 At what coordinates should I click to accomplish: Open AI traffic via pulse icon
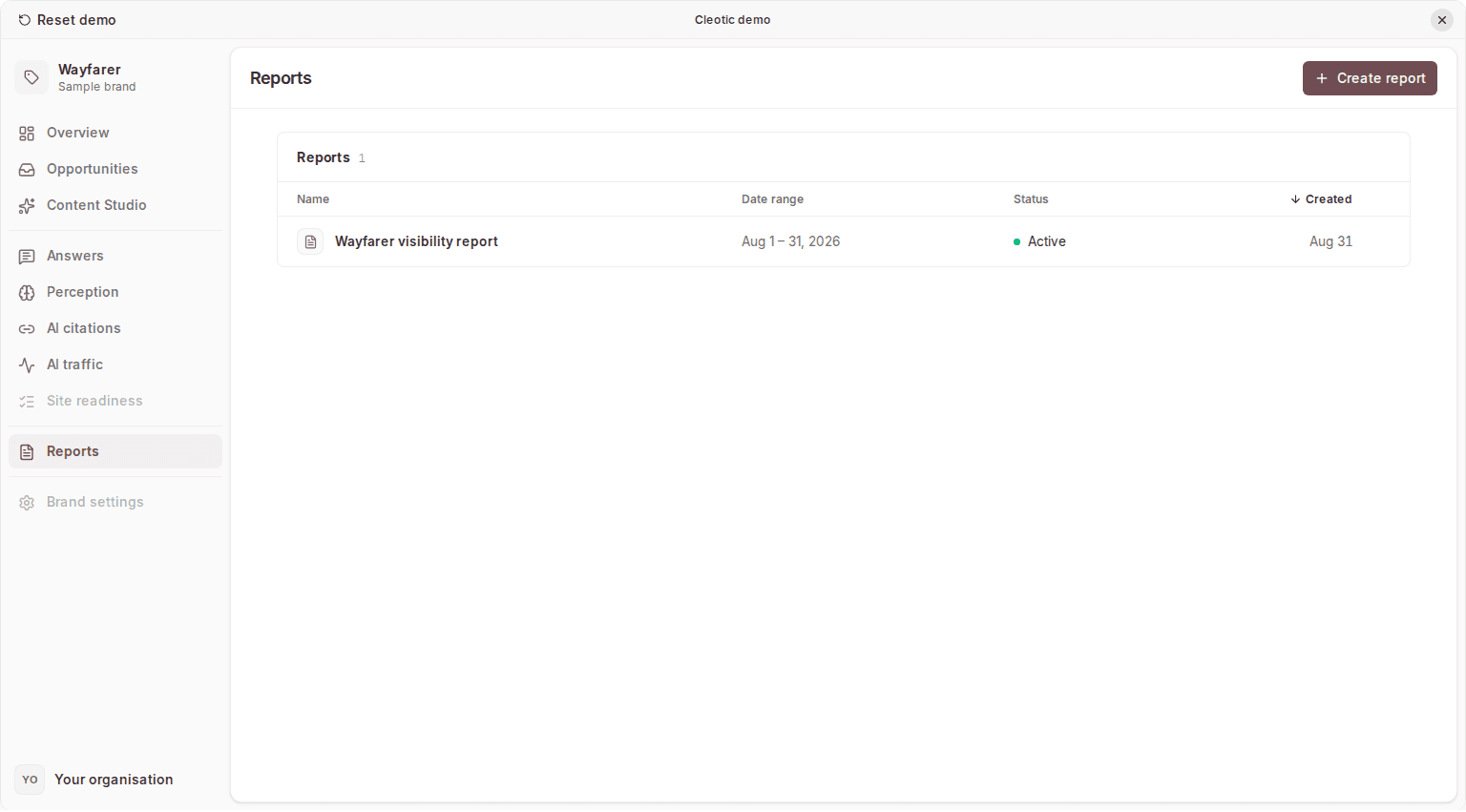pyautogui.click(x=27, y=365)
